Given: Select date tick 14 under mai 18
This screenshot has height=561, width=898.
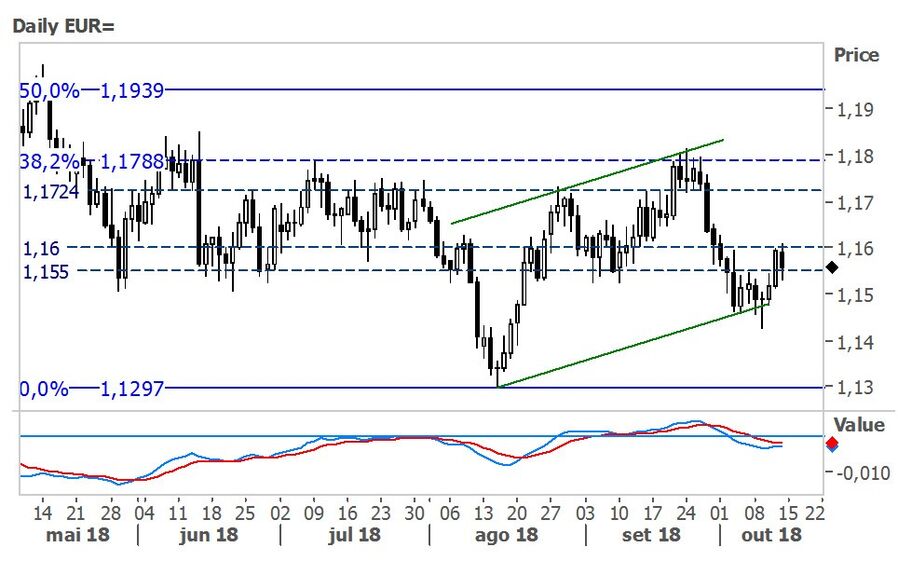Looking at the screenshot, I should click(x=42, y=512).
